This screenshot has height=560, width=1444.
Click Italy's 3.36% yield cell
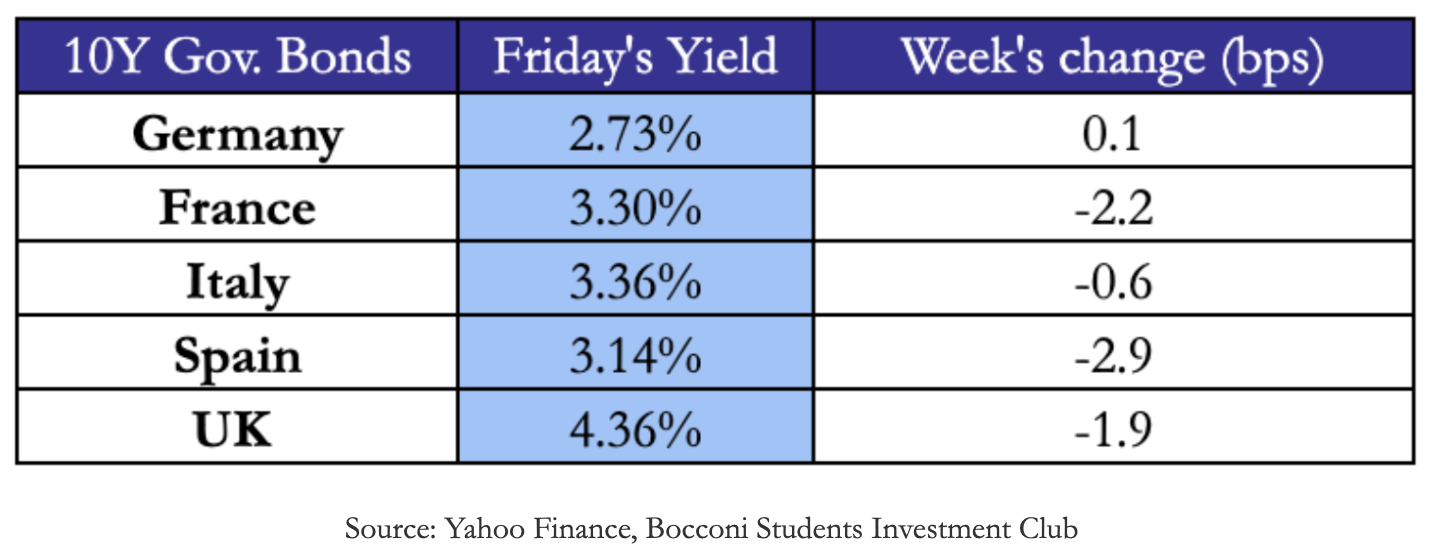click(636, 282)
